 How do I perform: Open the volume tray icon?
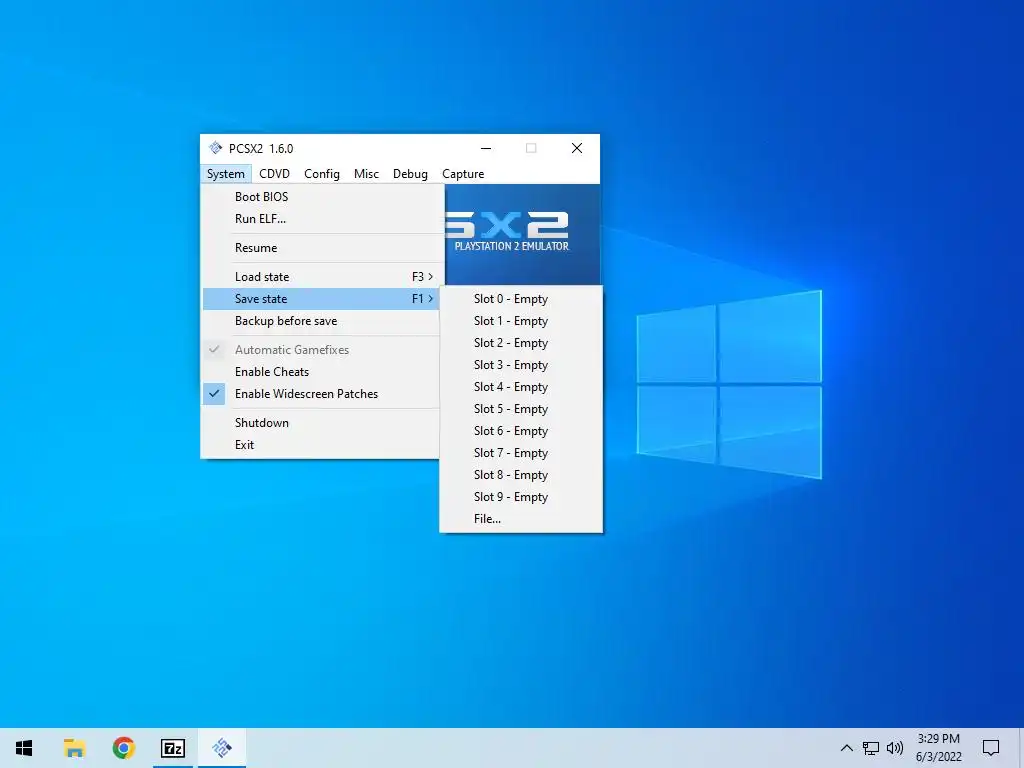point(895,748)
